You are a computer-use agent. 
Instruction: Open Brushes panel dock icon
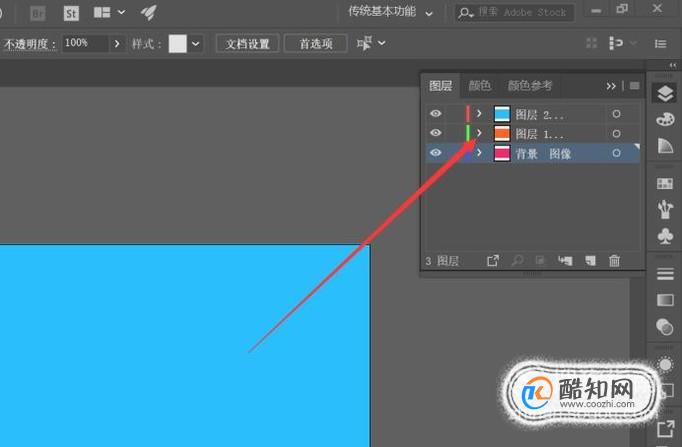click(x=665, y=209)
